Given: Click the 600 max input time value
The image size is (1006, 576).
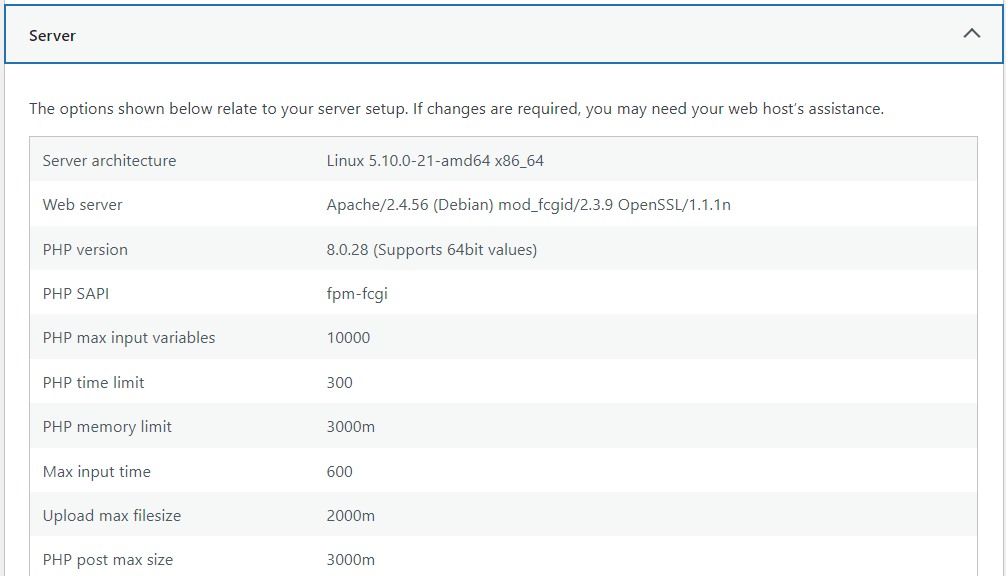Looking at the screenshot, I should point(339,472).
